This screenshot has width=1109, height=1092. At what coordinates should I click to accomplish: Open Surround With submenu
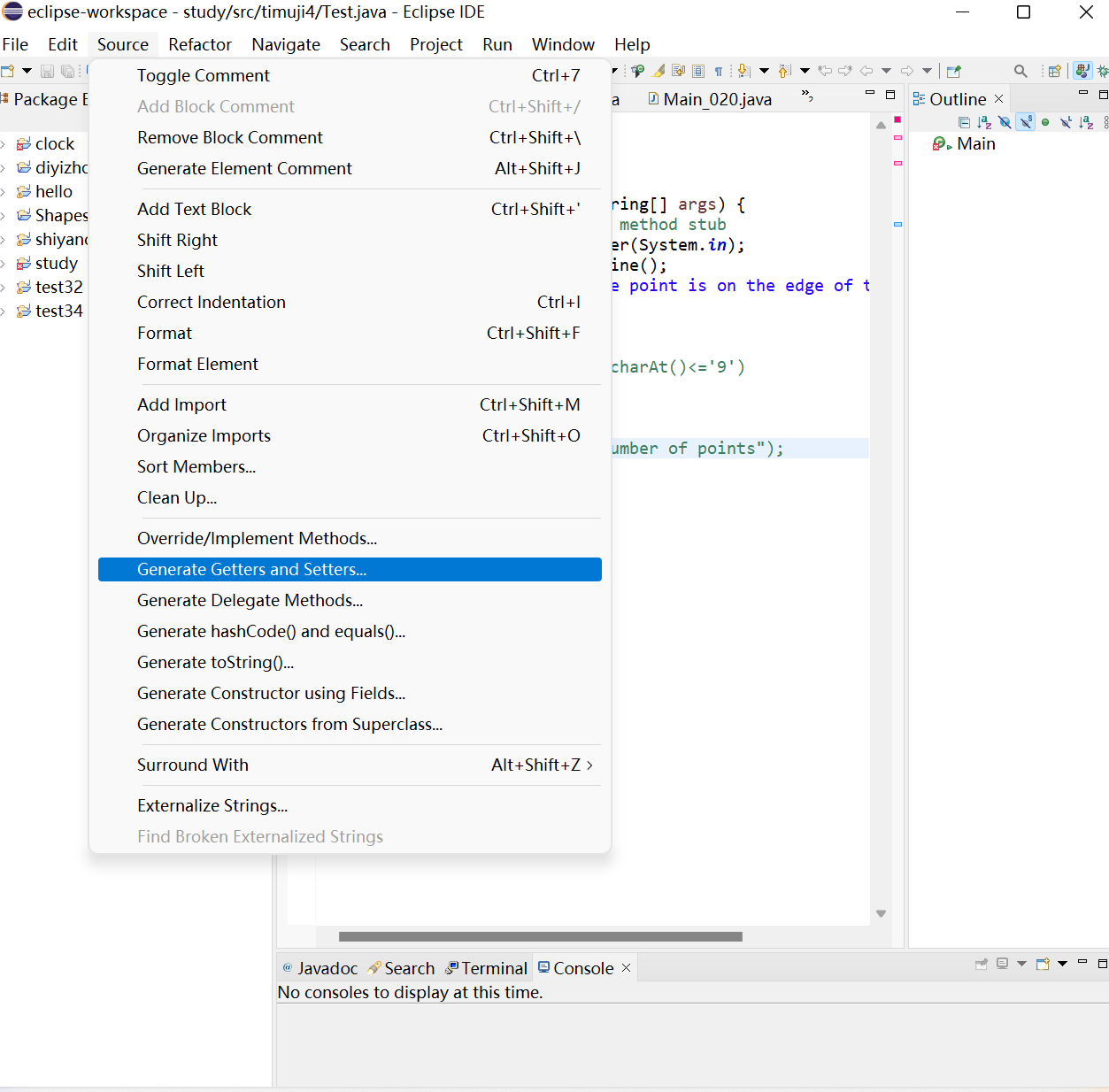[350, 765]
